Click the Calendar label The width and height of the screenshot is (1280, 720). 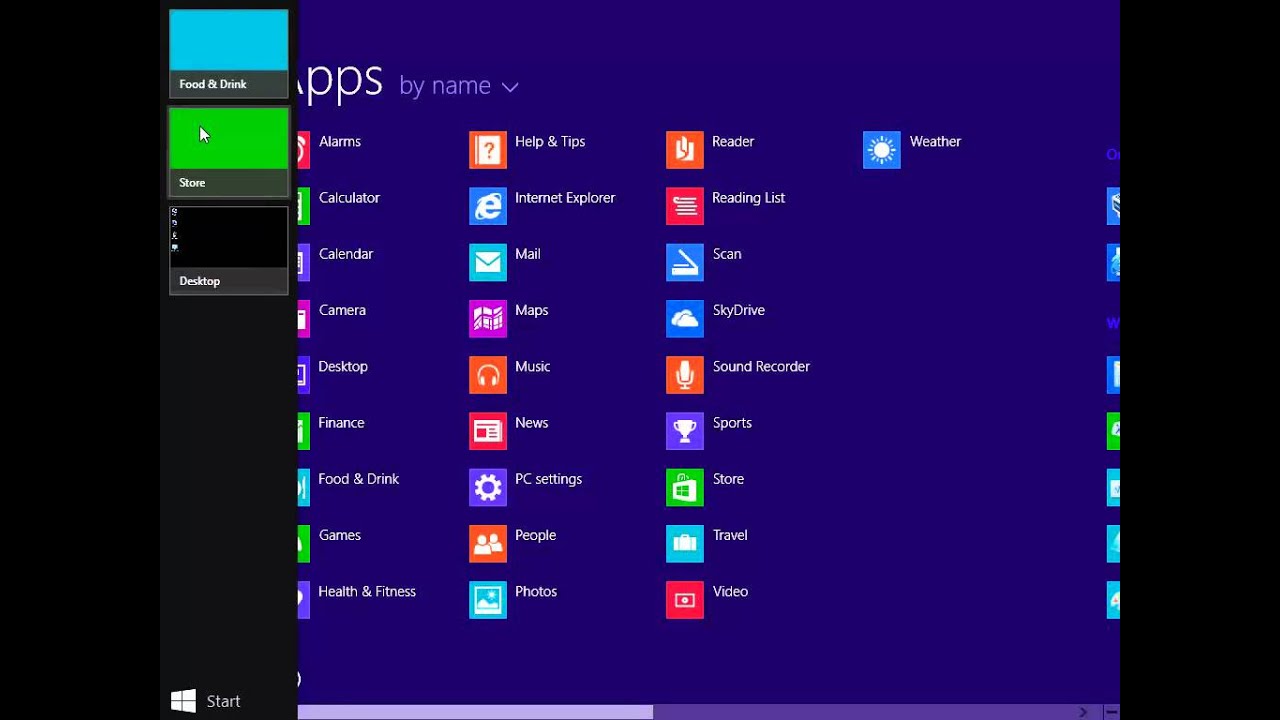click(346, 254)
